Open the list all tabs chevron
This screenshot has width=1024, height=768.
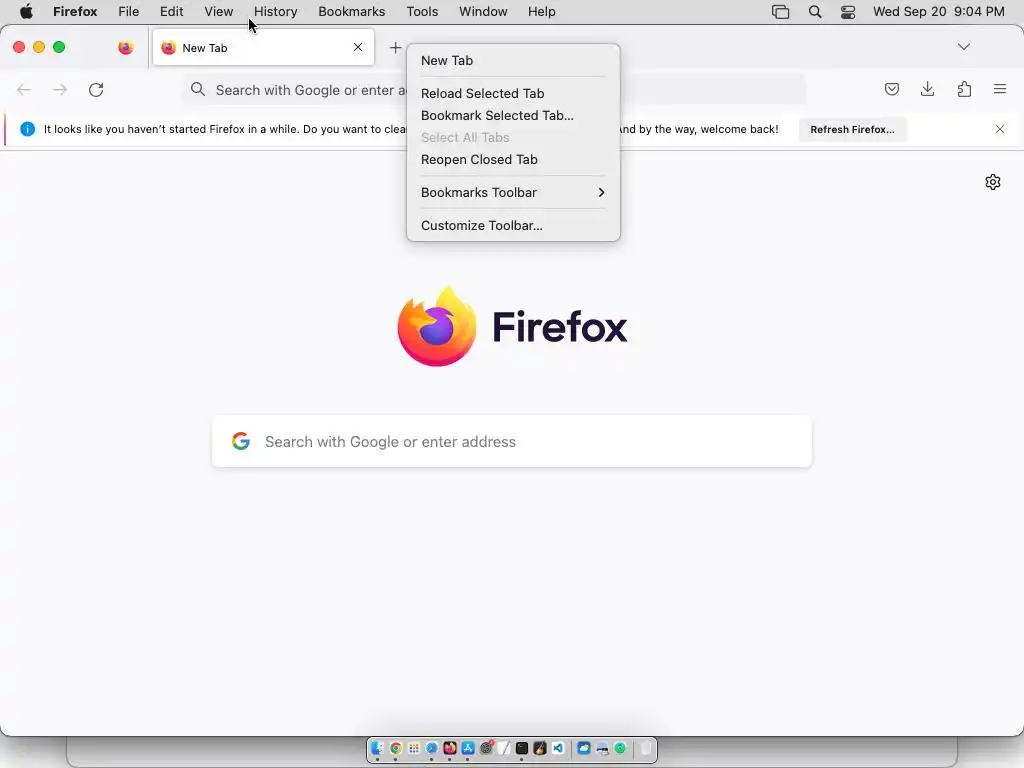point(964,47)
